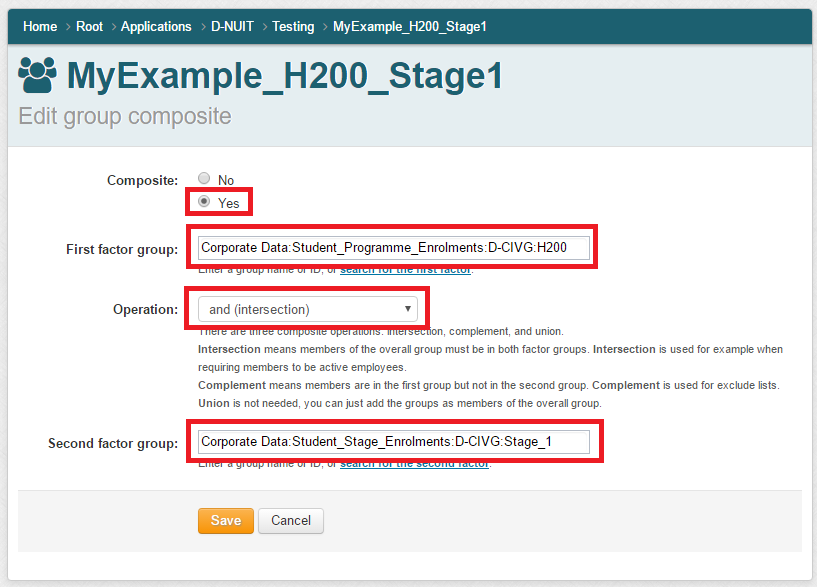
Task: Select the No radio button for Composite
Action: (x=205, y=180)
